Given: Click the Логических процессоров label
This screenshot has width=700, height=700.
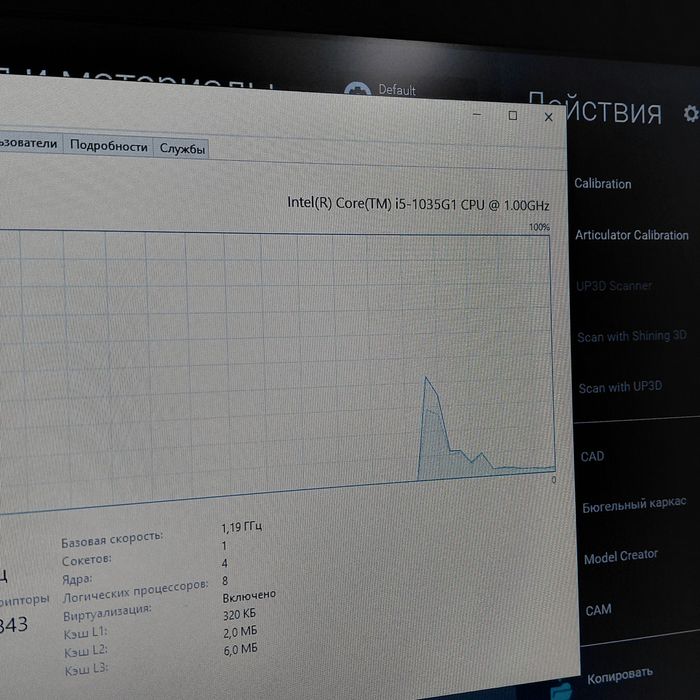Looking at the screenshot, I should click(135, 591).
